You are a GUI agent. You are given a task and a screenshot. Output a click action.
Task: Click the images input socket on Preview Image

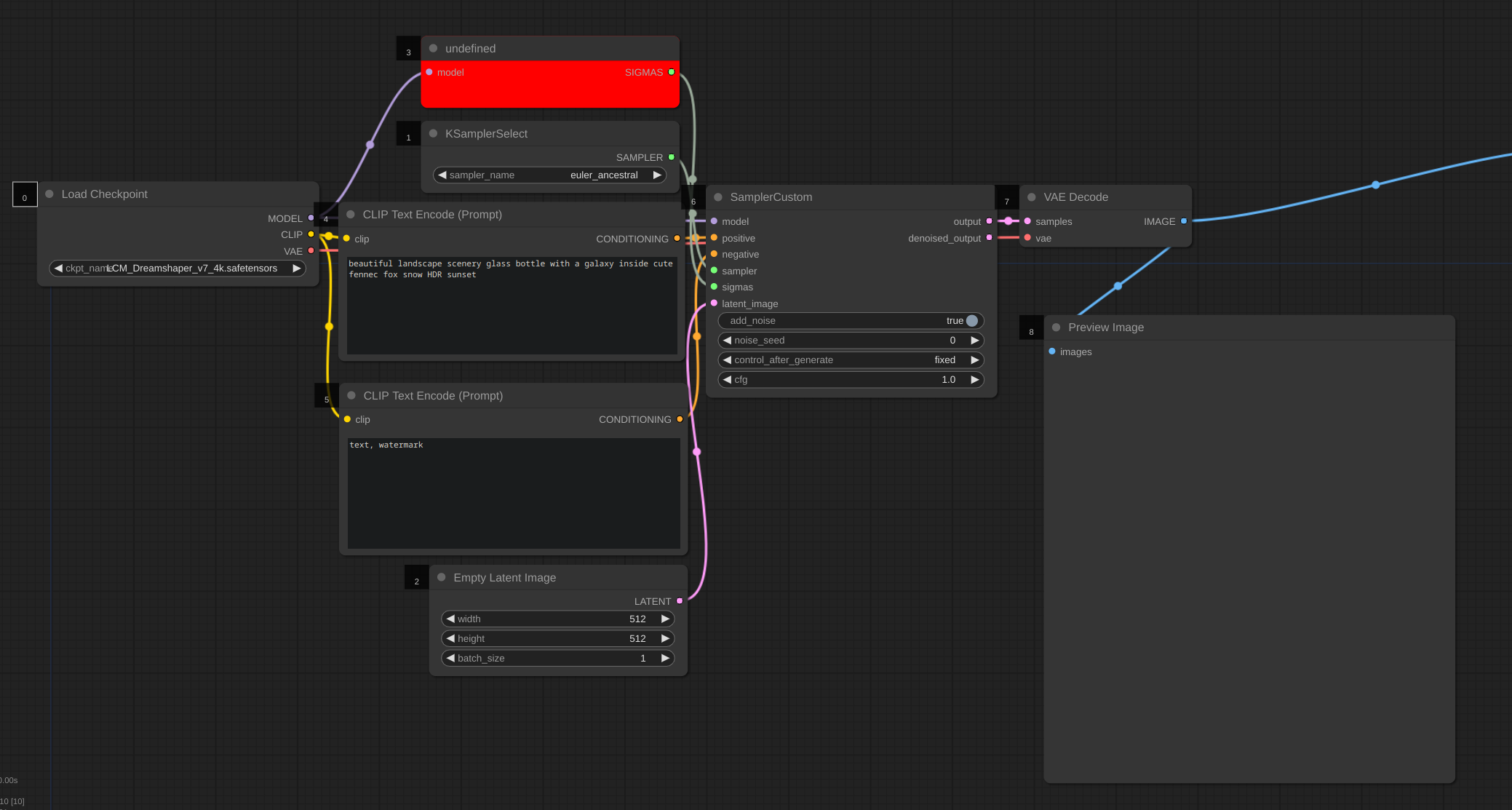(1052, 352)
